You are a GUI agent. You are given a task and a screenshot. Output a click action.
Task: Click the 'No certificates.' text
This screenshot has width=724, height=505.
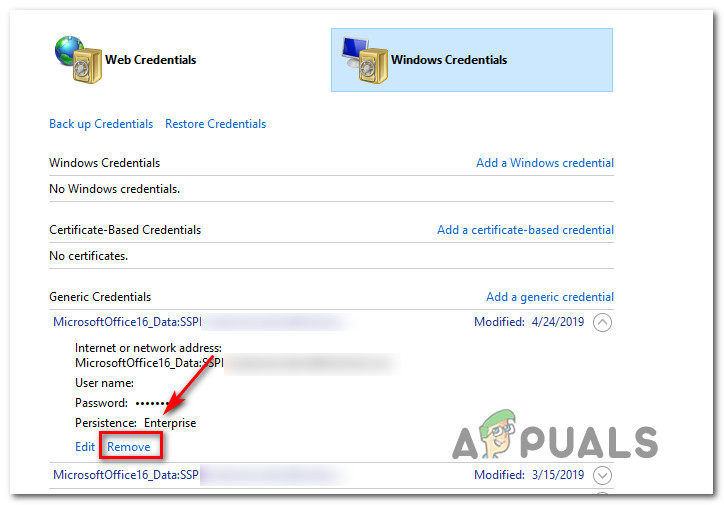89,256
